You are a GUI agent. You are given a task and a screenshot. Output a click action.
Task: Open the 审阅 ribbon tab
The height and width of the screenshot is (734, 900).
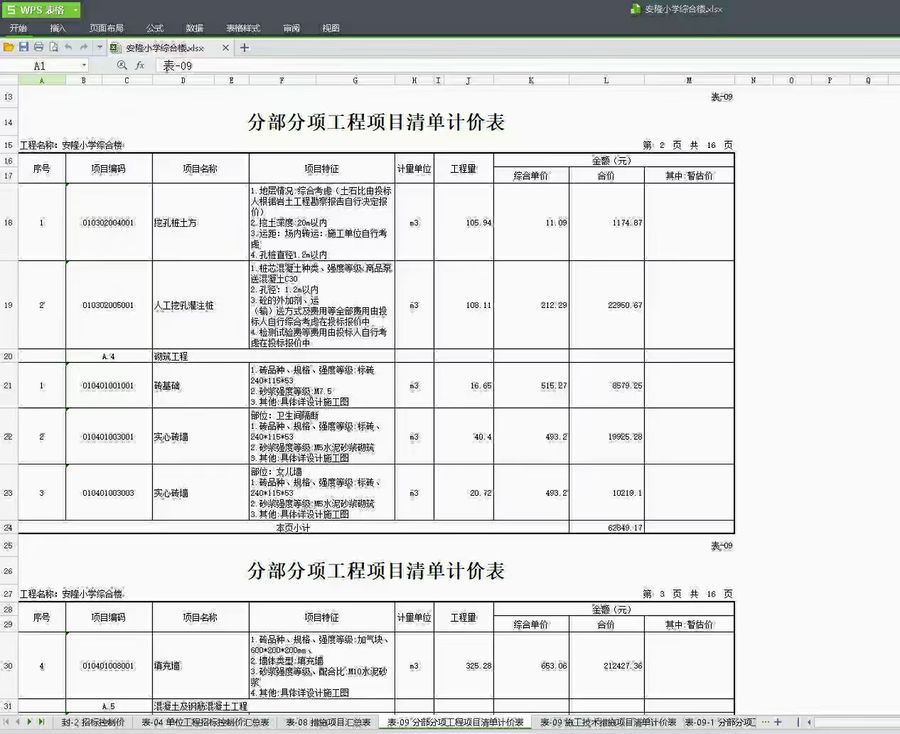291,28
